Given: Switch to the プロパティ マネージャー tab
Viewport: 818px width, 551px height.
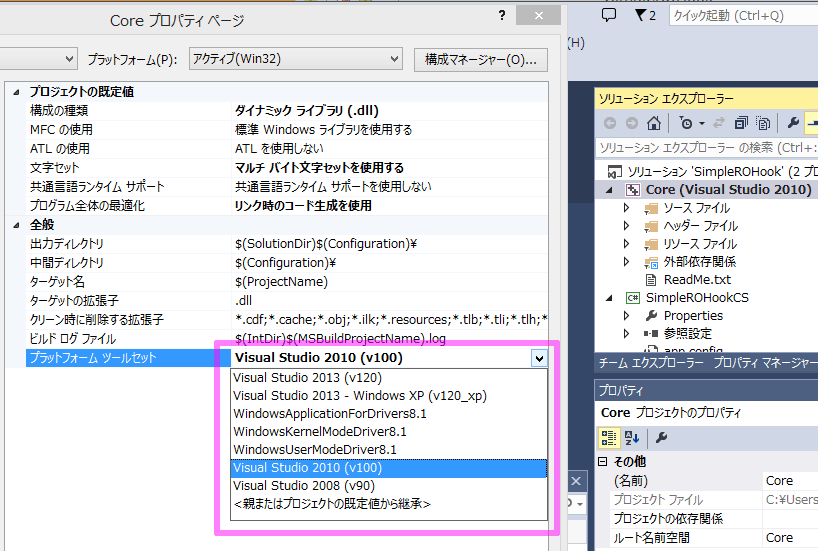Looking at the screenshot, I should pos(765,363).
